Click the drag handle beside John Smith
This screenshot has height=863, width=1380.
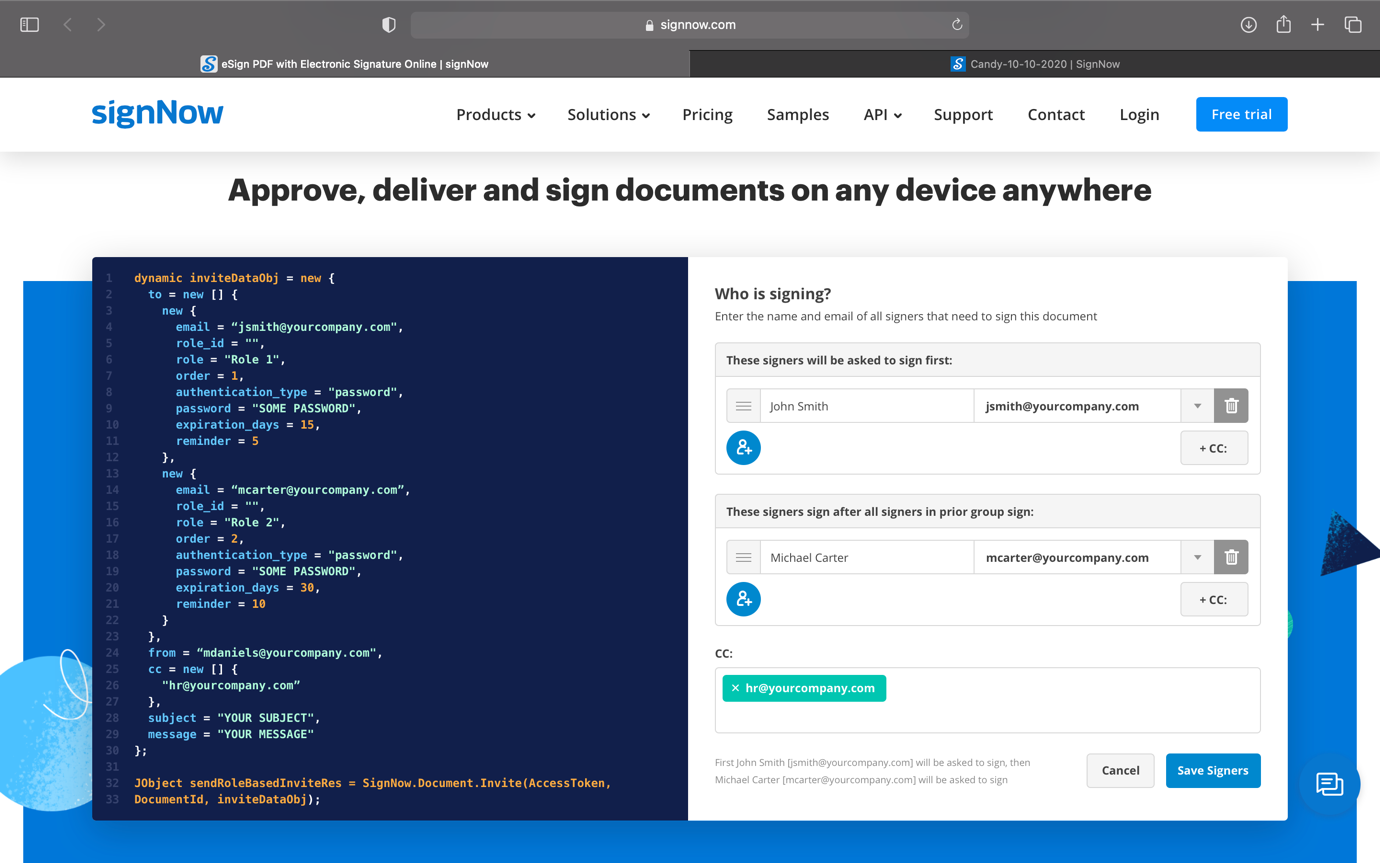(x=743, y=406)
